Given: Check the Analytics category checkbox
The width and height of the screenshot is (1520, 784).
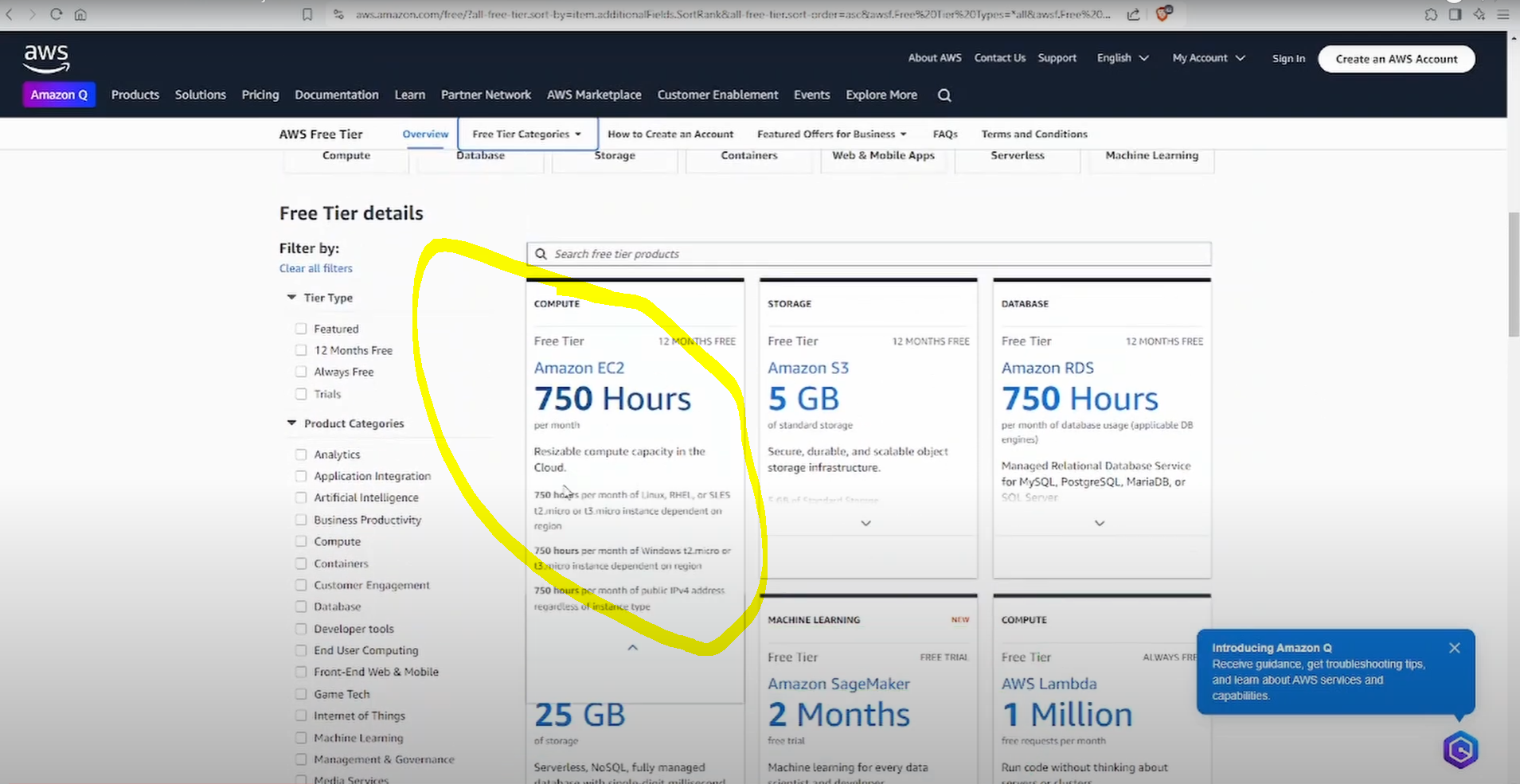Looking at the screenshot, I should pos(301,454).
